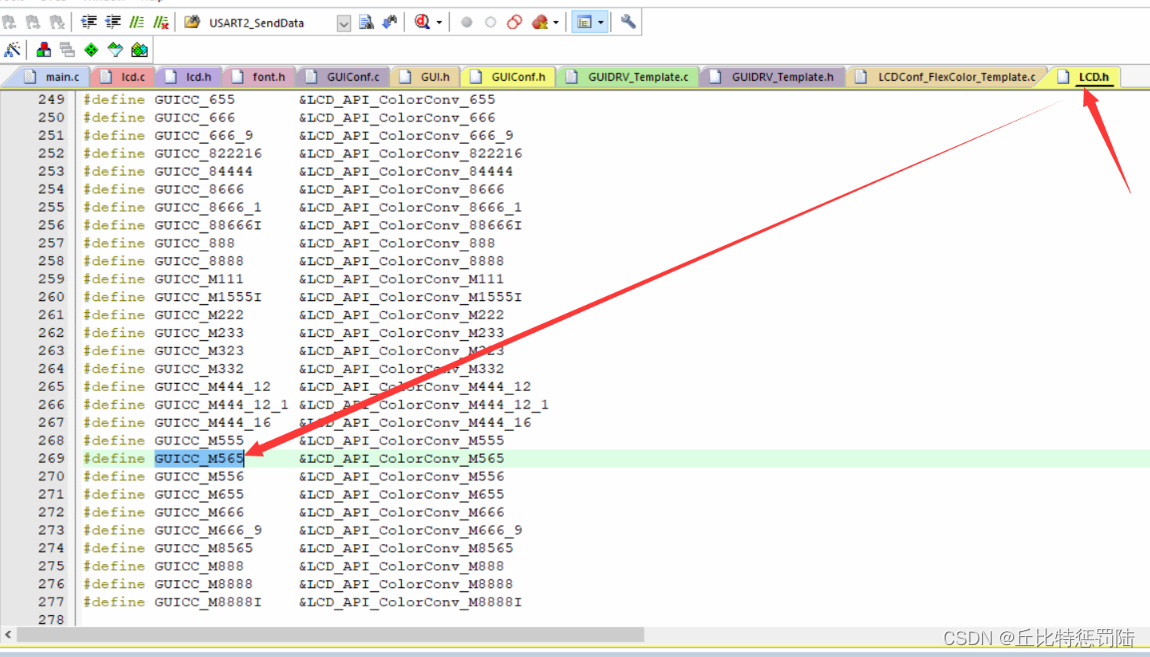
Task: Open window layout dropdown arrow
Action: 601,23
